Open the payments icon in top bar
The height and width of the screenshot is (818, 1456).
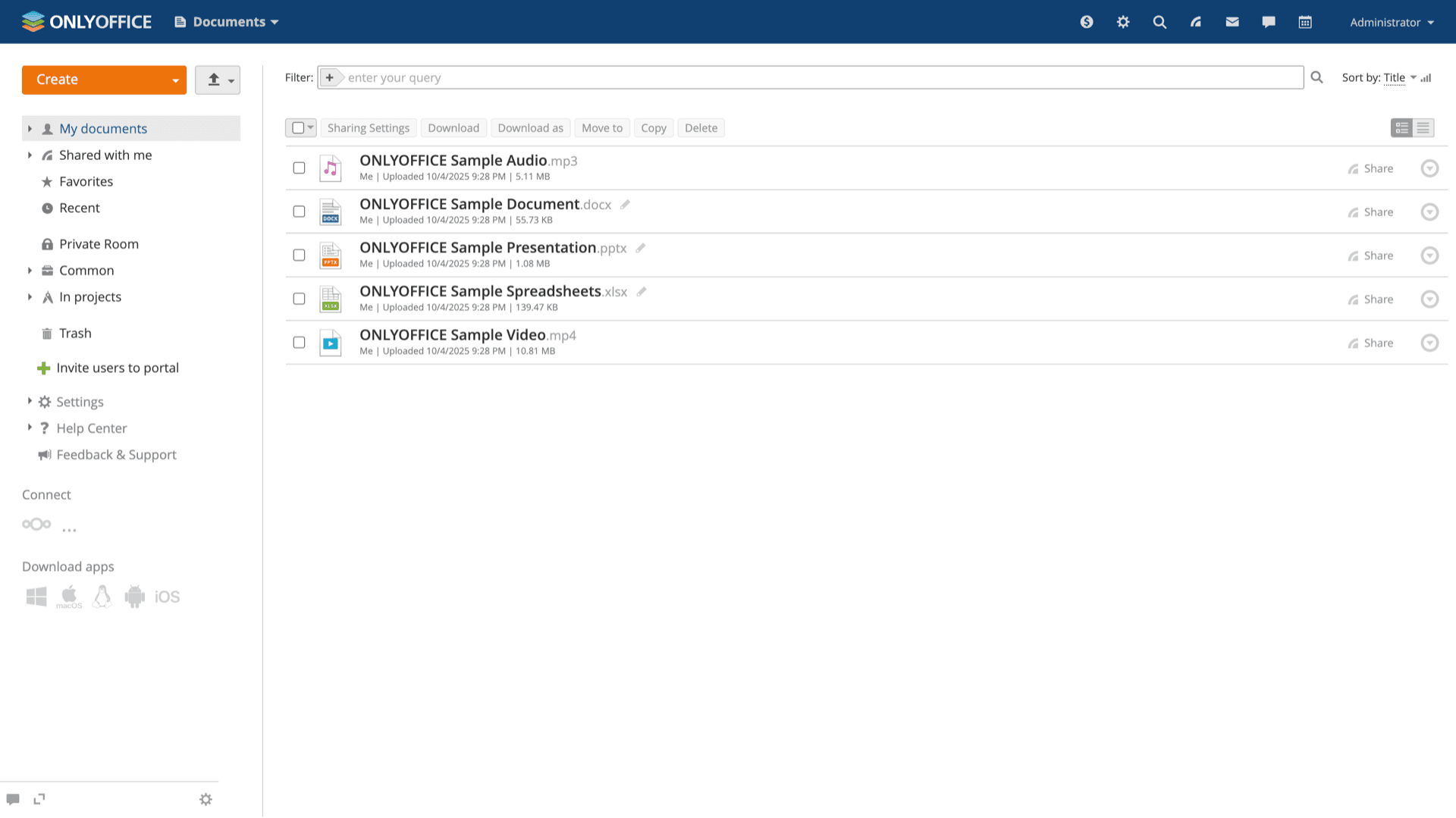(x=1087, y=22)
